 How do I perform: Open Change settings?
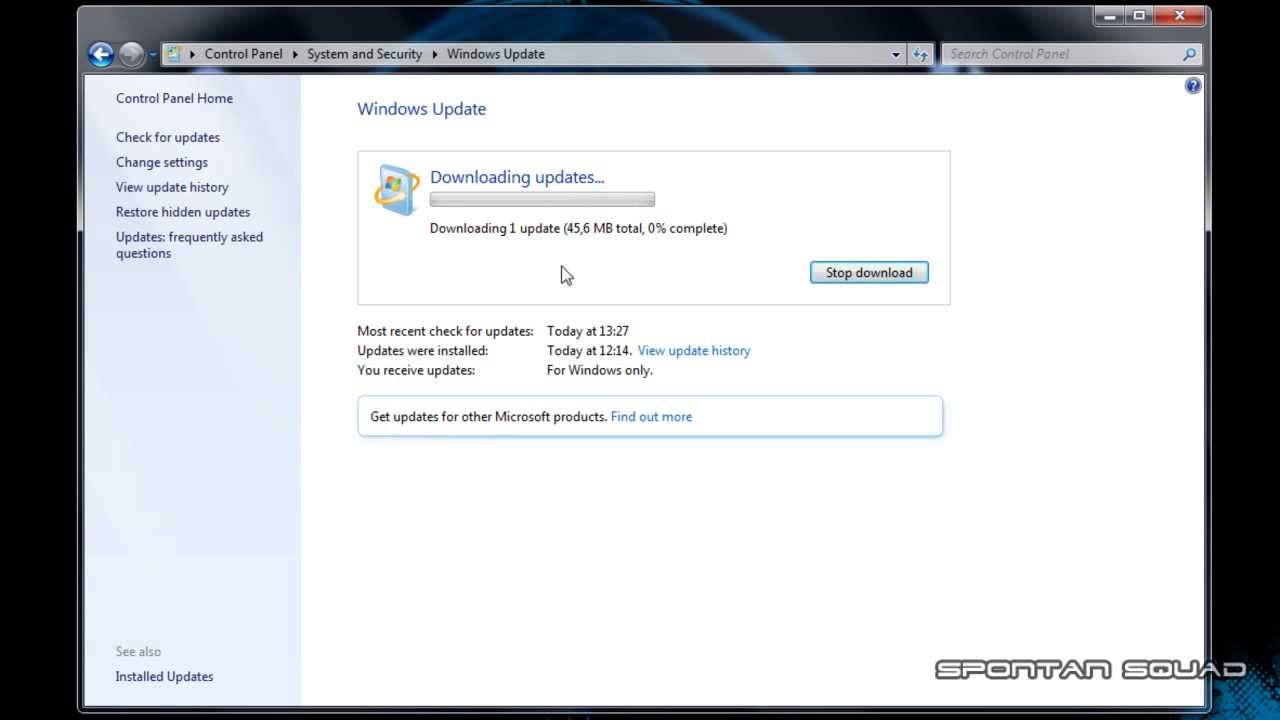coord(162,162)
